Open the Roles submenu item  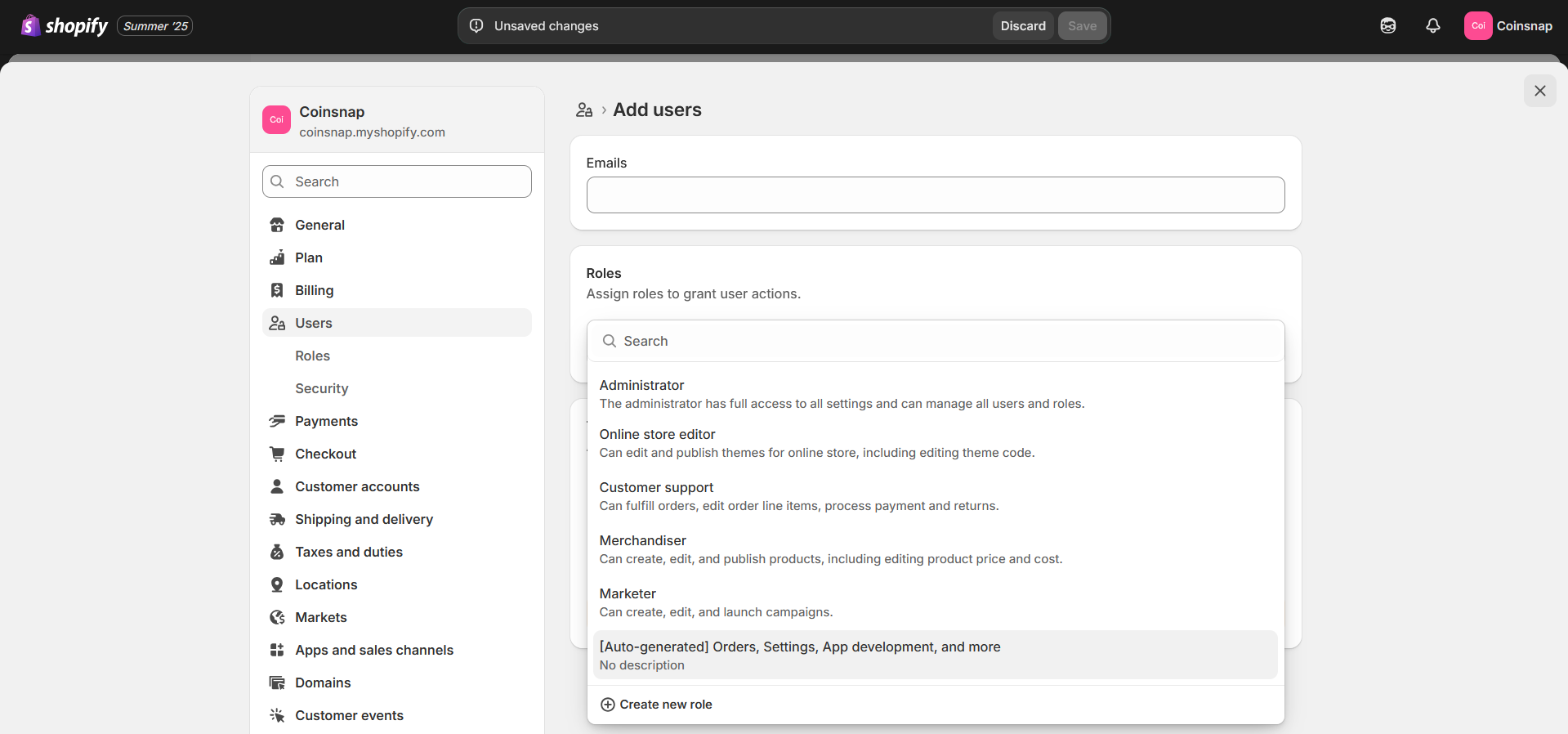point(312,356)
